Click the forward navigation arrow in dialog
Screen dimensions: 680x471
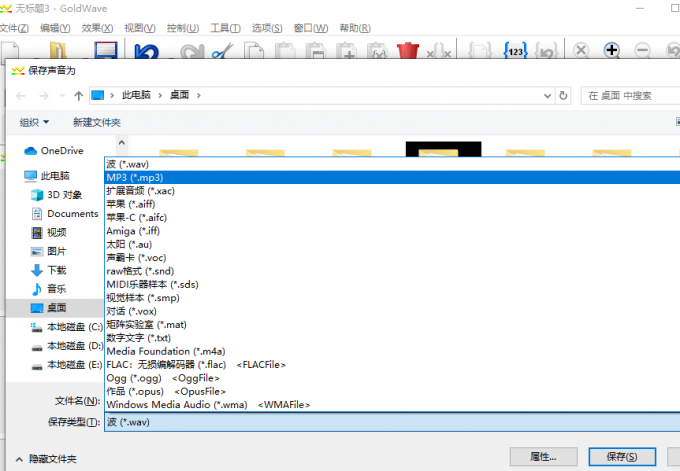[x=44, y=96]
